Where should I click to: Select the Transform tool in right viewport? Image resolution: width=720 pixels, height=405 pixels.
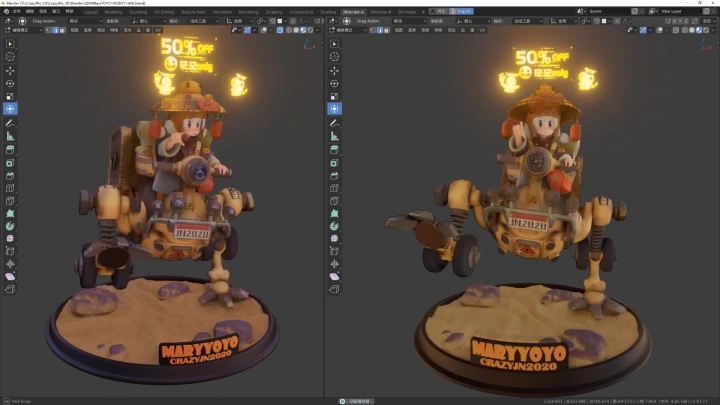coord(334,109)
